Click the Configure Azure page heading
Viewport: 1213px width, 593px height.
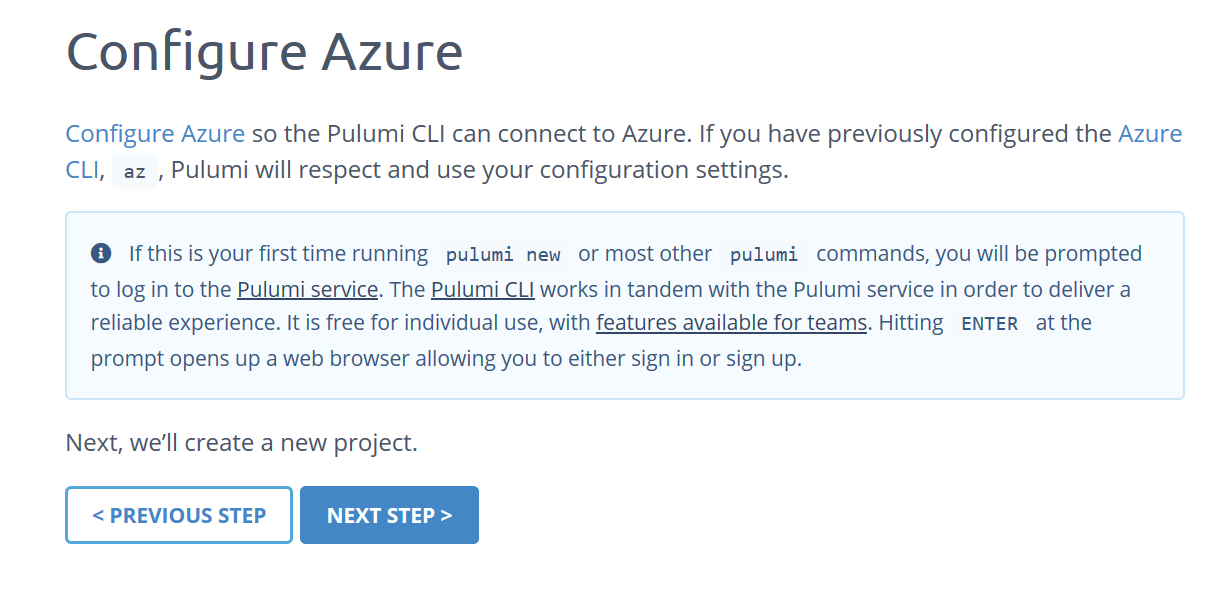point(263,51)
